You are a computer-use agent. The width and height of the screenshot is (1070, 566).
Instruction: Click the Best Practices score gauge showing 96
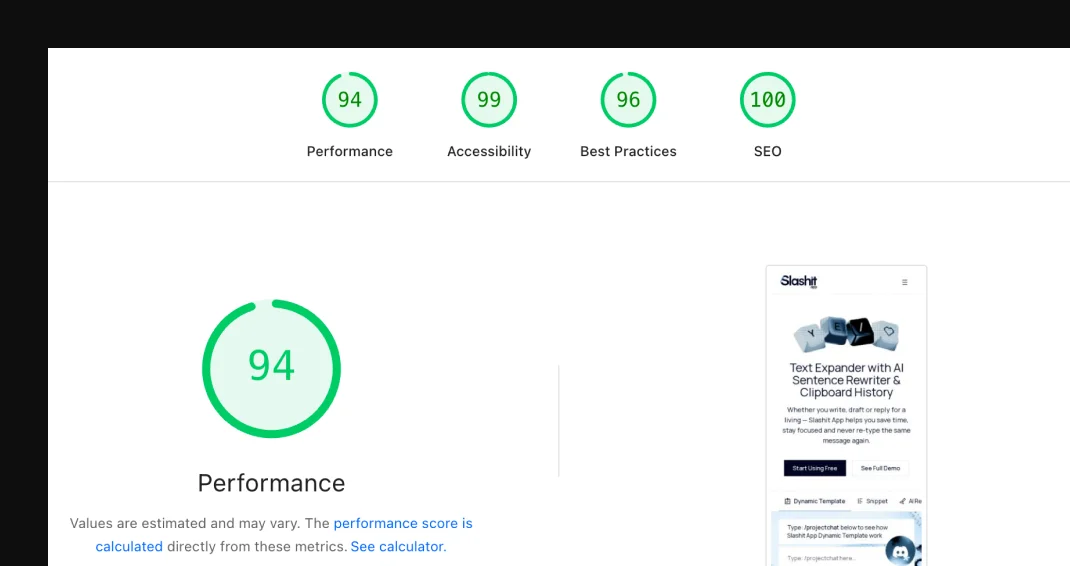(x=628, y=100)
